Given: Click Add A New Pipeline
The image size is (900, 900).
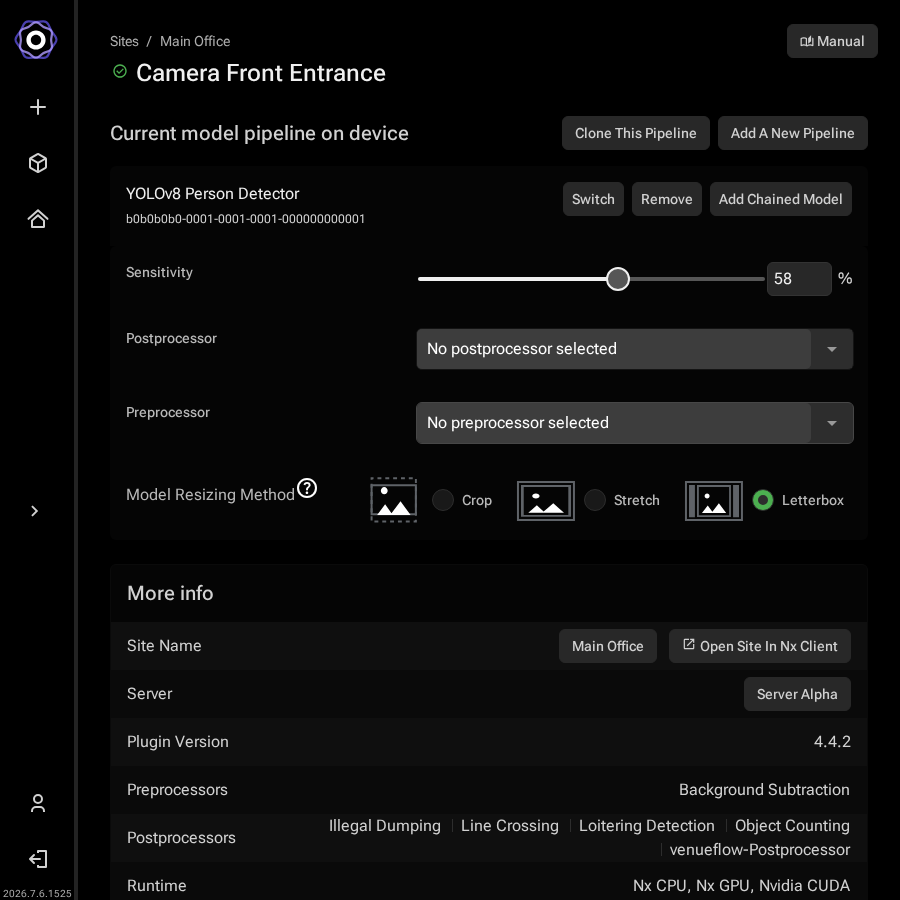Looking at the screenshot, I should 792,133.
